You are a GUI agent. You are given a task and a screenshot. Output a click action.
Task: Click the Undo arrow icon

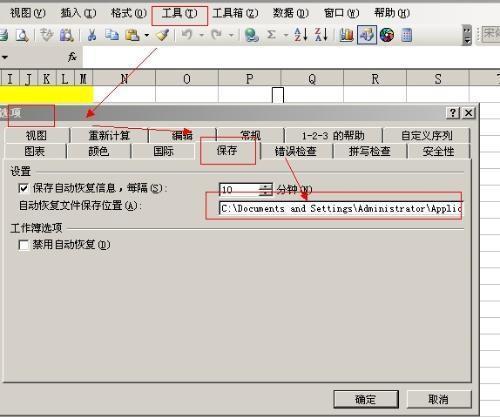(187, 35)
